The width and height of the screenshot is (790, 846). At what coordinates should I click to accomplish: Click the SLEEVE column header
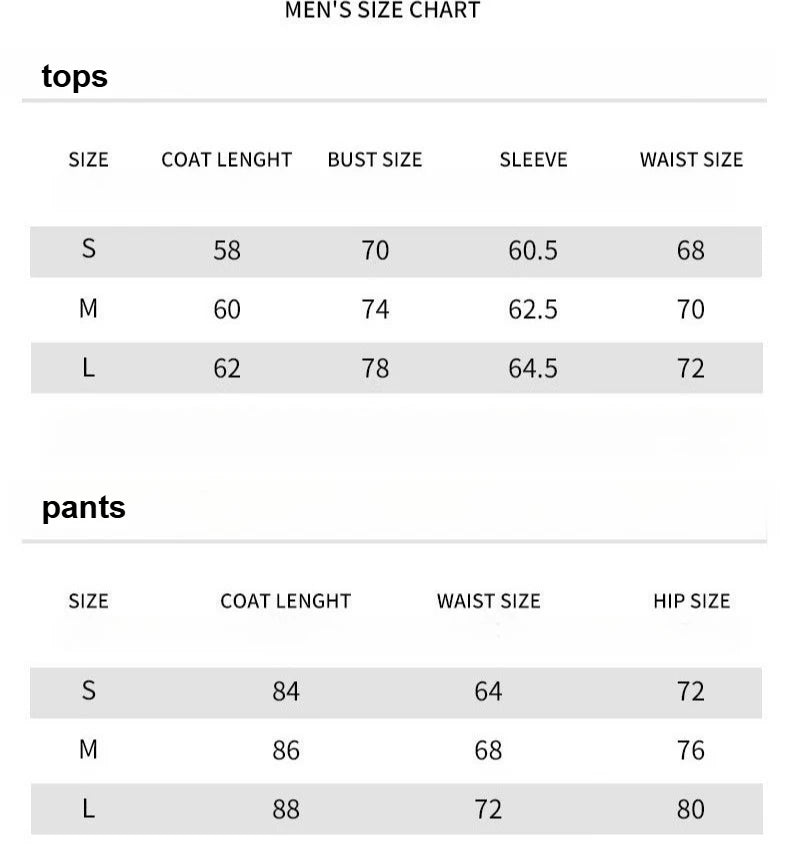click(x=533, y=160)
